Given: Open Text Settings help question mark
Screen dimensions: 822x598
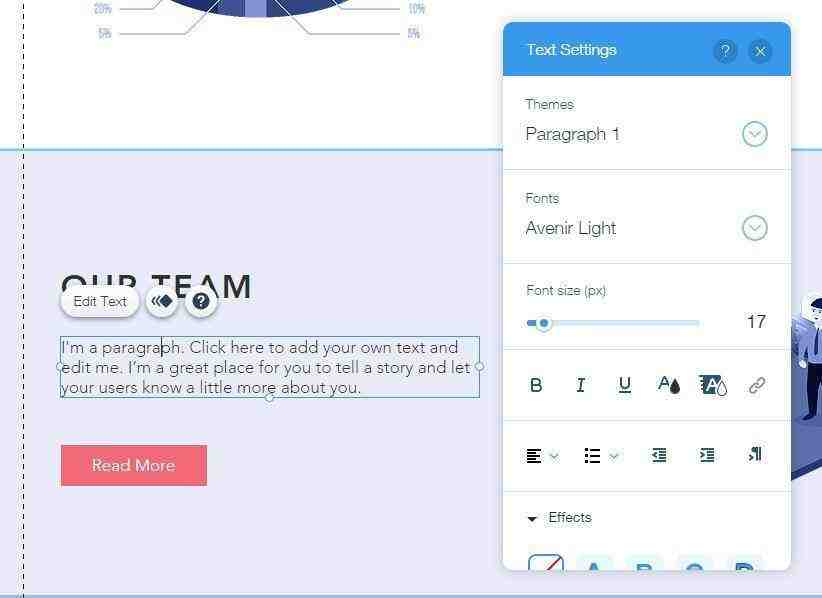Looking at the screenshot, I should (725, 51).
